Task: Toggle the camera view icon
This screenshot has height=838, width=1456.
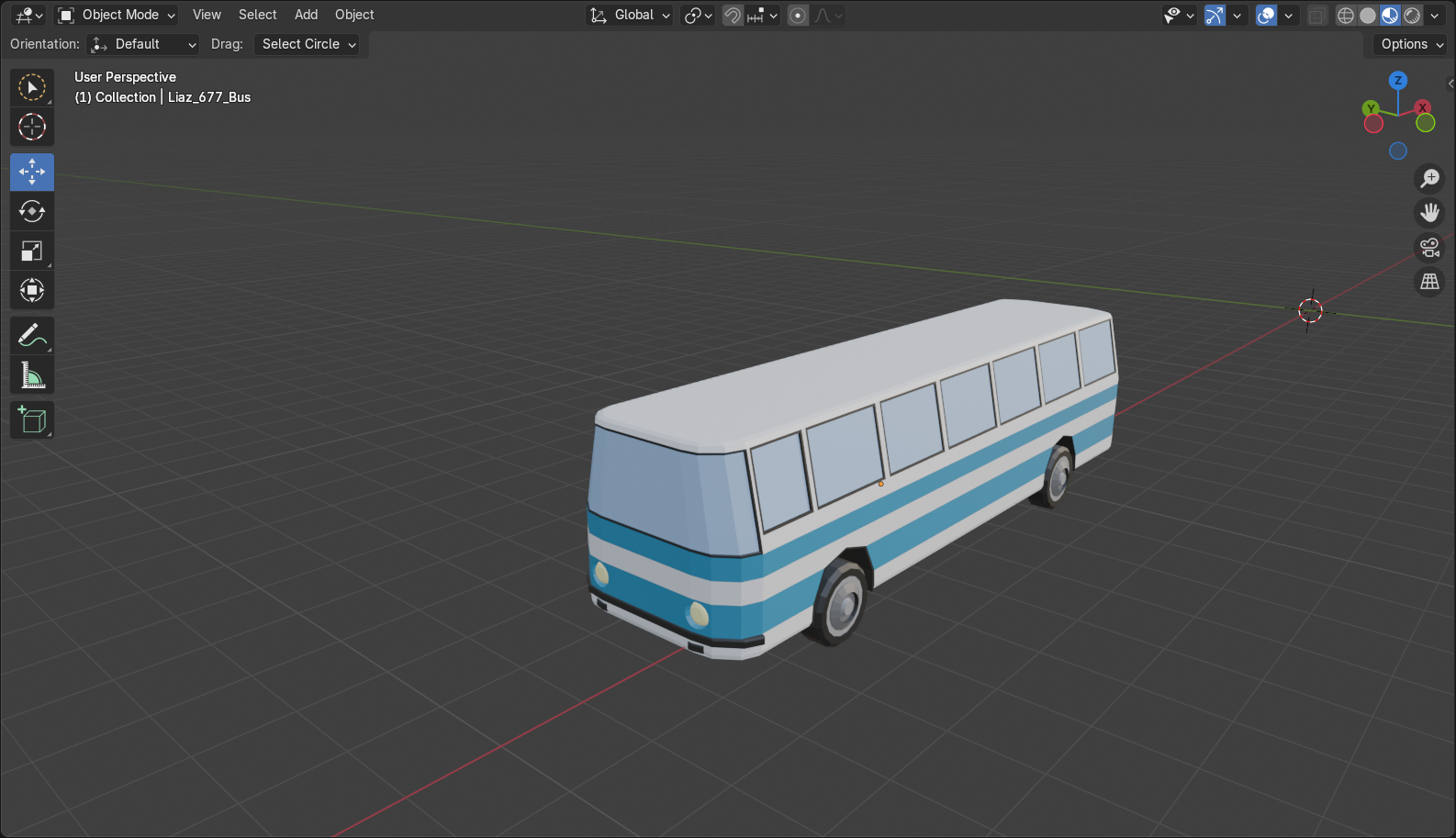Action: (x=1430, y=248)
